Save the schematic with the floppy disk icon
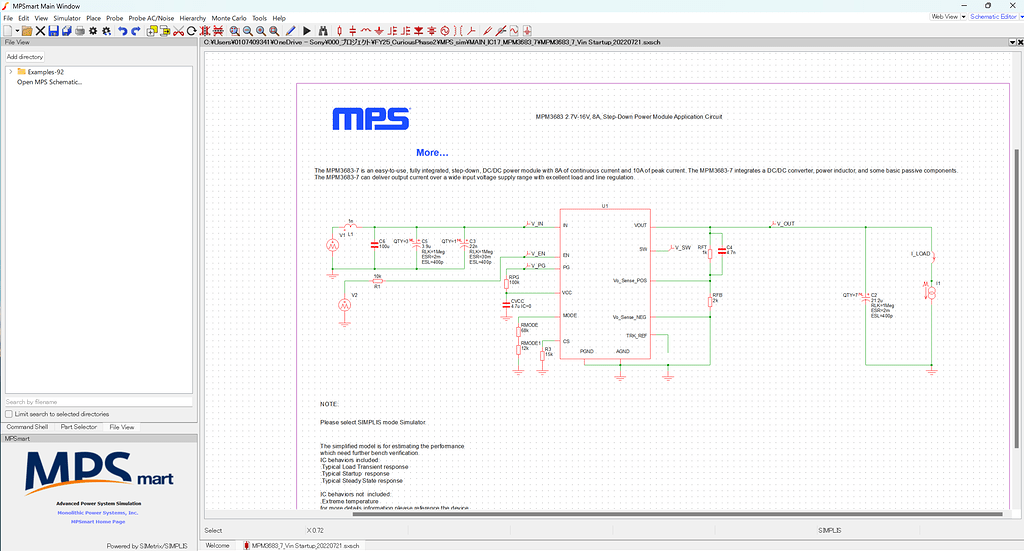 pyautogui.click(x=54, y=31)
